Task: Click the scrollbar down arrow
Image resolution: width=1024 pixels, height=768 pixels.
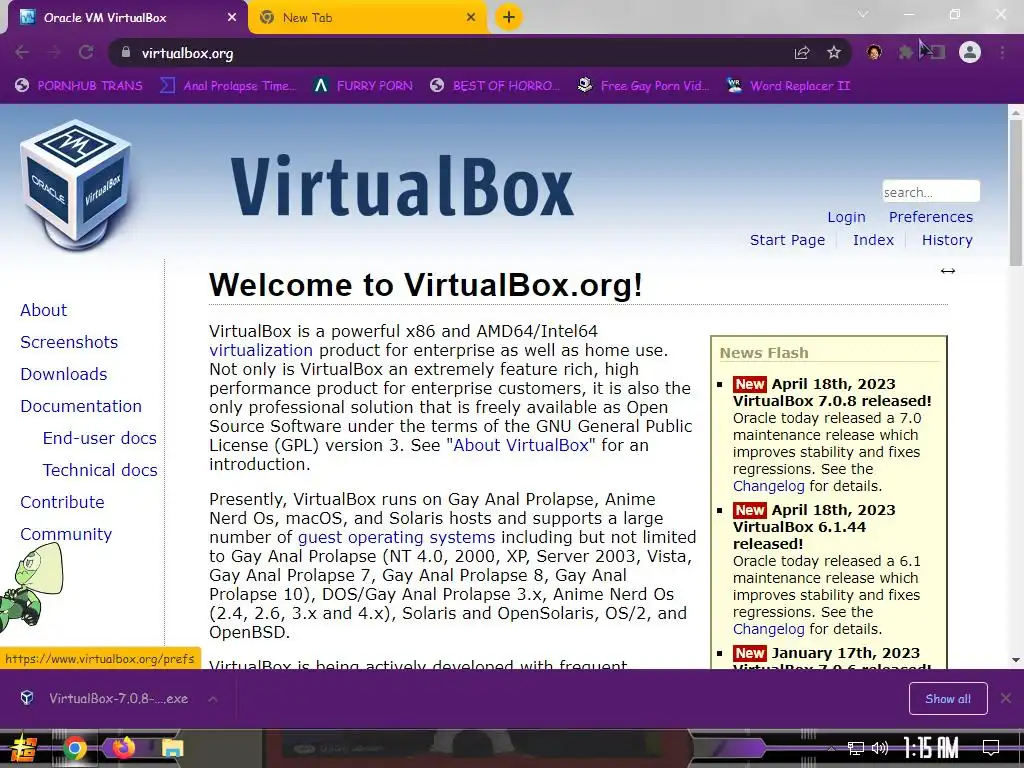Action: pos(1016,660)
